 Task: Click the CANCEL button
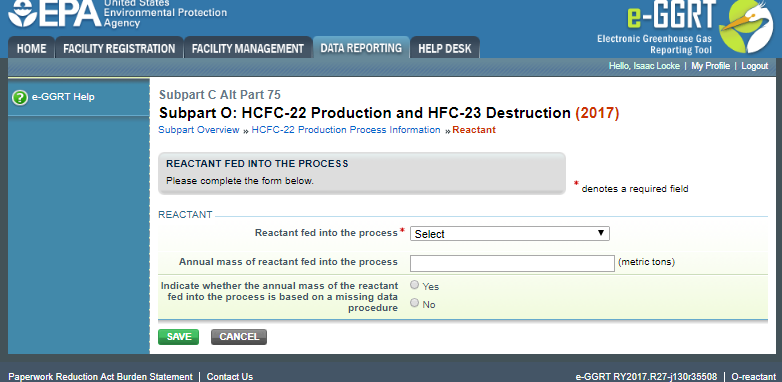(239, 337)
